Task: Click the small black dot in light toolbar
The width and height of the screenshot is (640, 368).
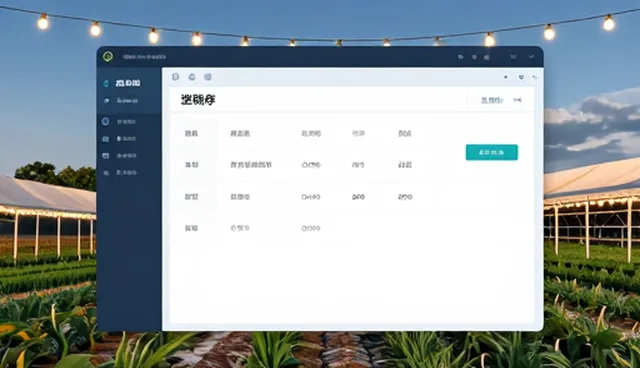Action: pyautogui.click(x=506, y=77)
